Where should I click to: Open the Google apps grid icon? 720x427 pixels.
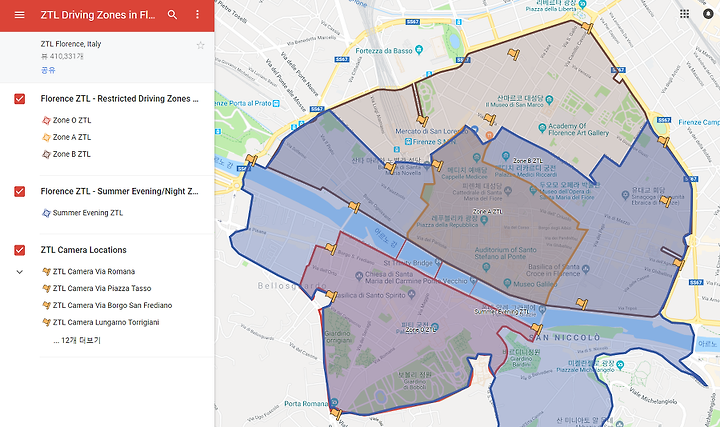tap(684, 13)
